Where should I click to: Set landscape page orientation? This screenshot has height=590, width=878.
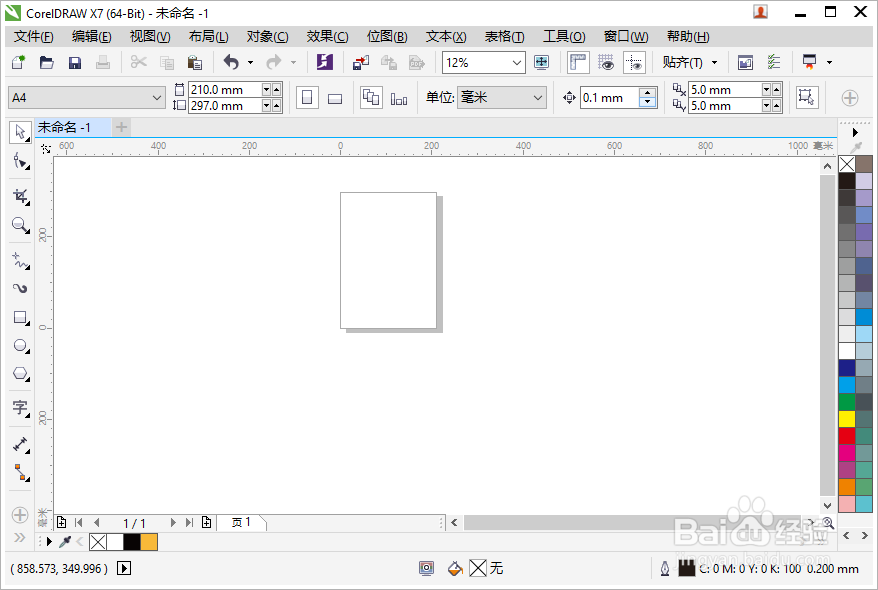[x=335, y=99]
